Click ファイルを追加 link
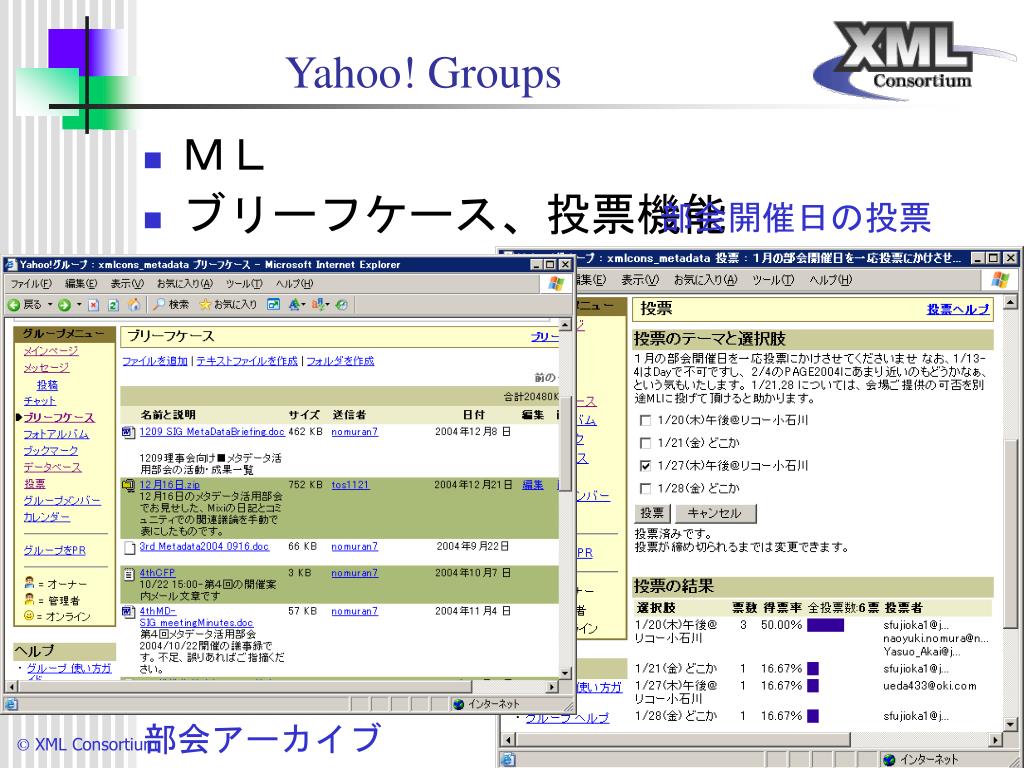Viewport: 1024px width, 768px height. point(155,361)
